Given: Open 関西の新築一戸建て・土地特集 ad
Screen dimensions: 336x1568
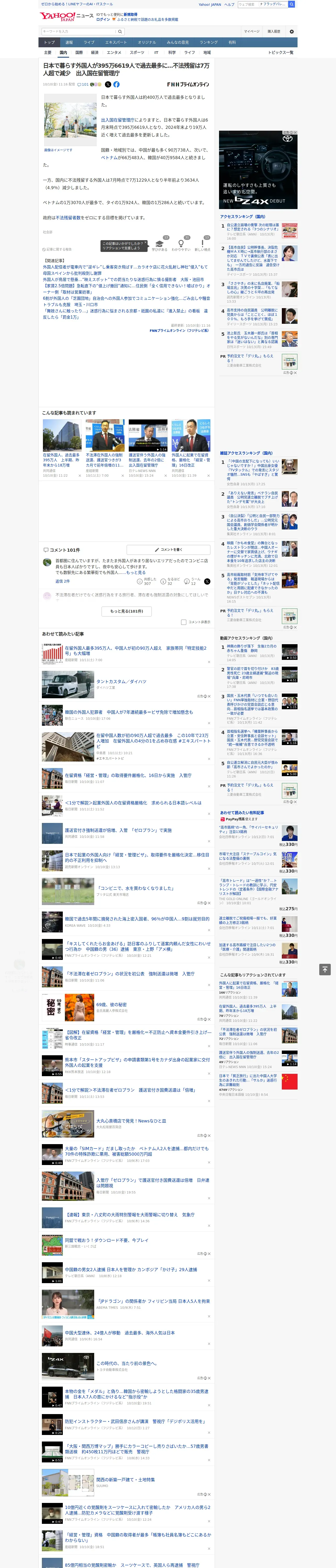Looking at the screenshot, I should tap(126, 1480).
